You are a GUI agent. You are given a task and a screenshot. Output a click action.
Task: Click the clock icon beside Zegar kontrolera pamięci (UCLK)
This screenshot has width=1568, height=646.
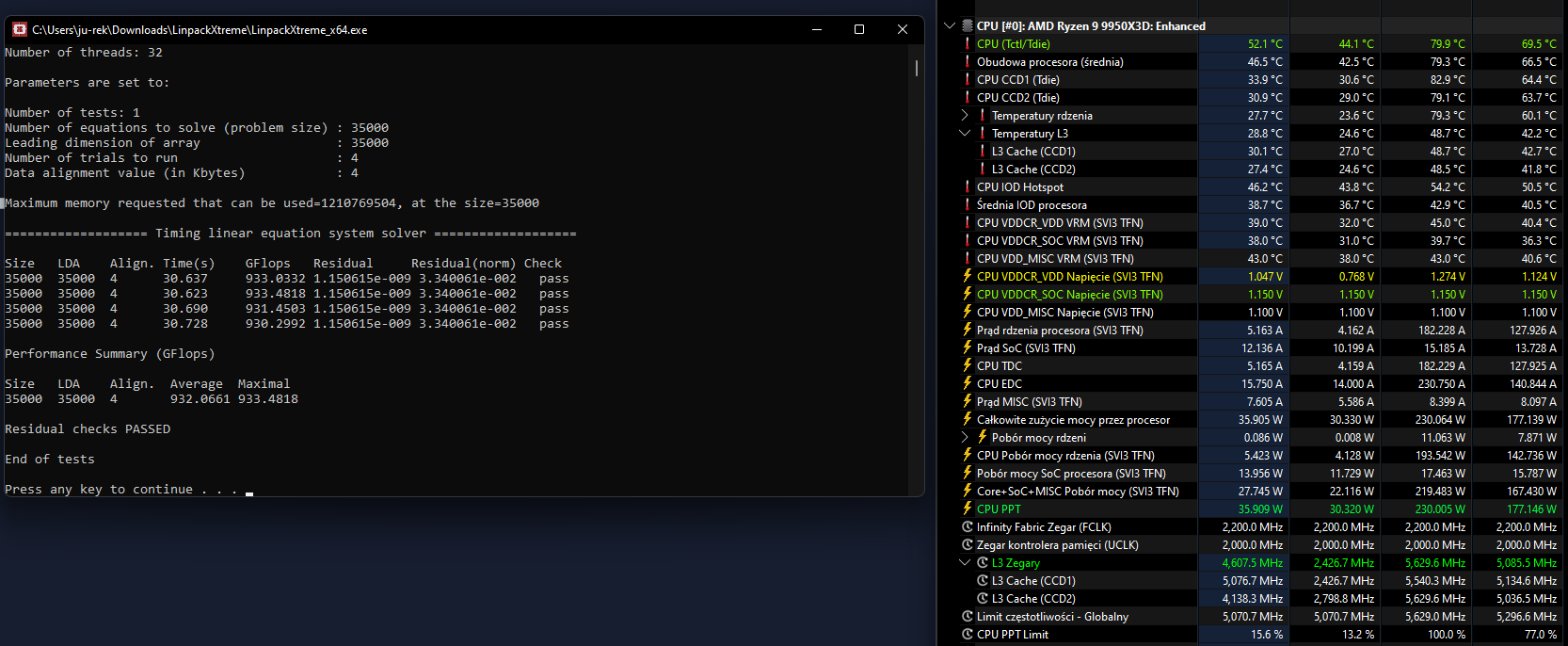point(968,545)
